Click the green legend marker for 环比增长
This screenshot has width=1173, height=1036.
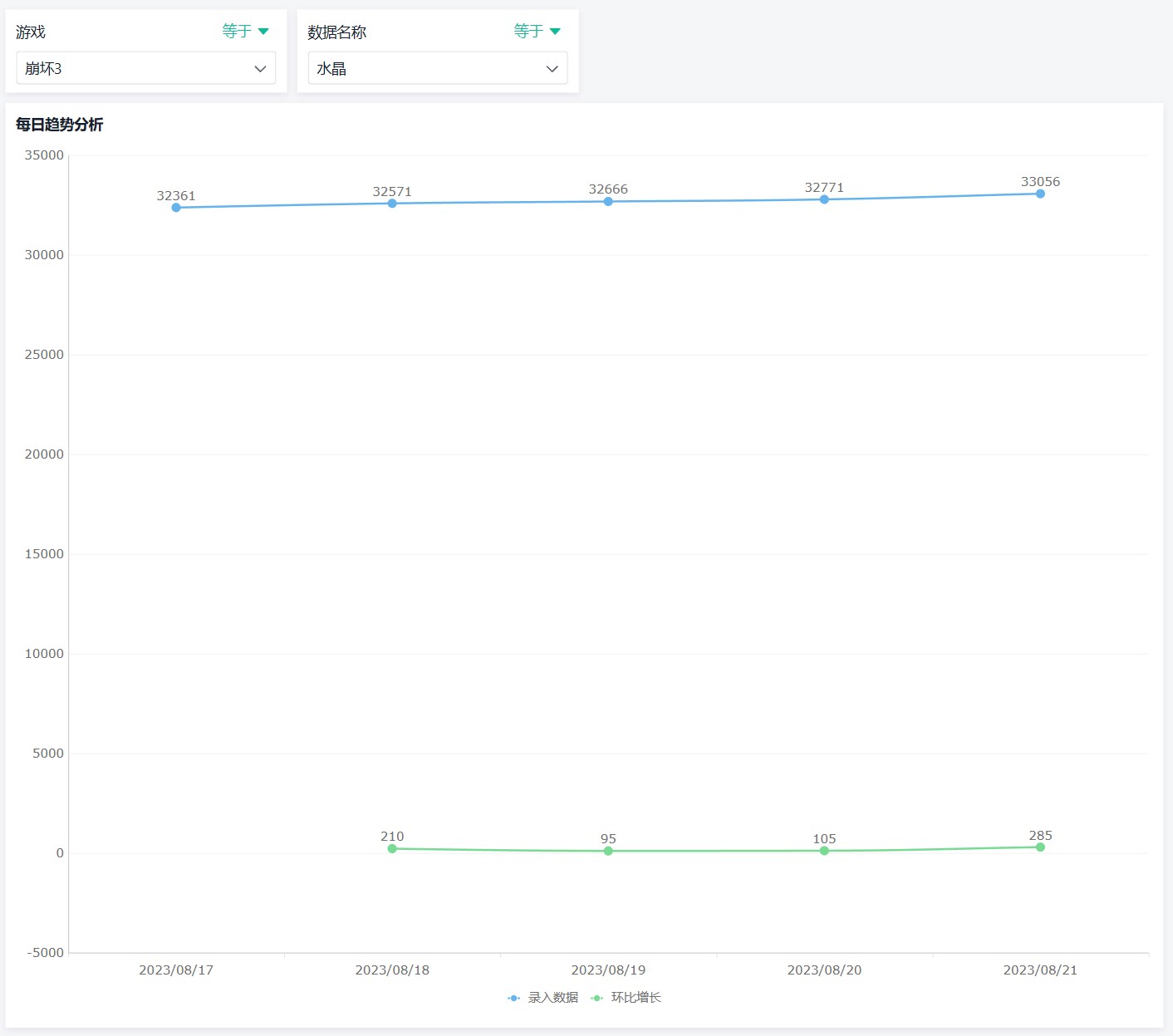(596, 998)
